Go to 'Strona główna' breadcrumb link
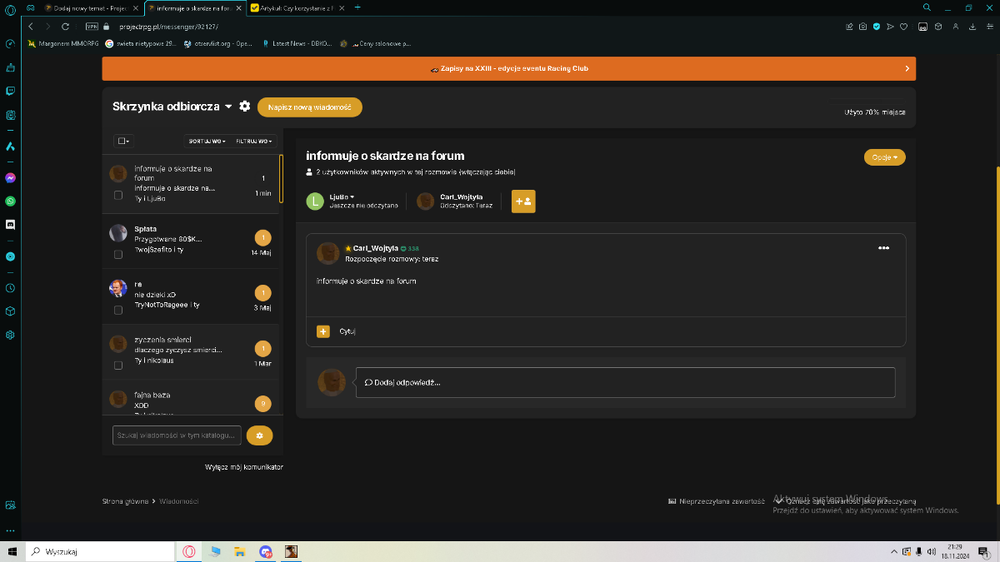The height and width of the screenshot is (562, 1000). coord(125,501)
